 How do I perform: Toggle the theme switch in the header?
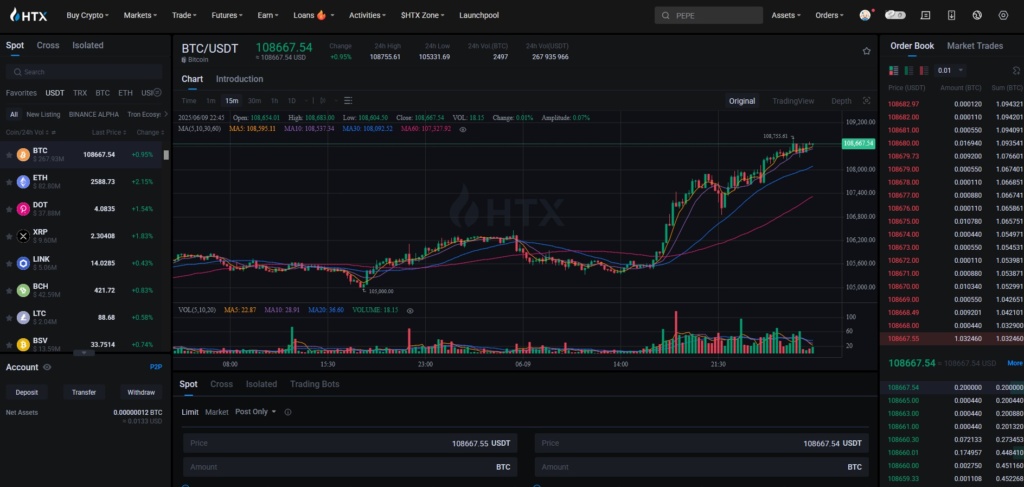[895, 15]
